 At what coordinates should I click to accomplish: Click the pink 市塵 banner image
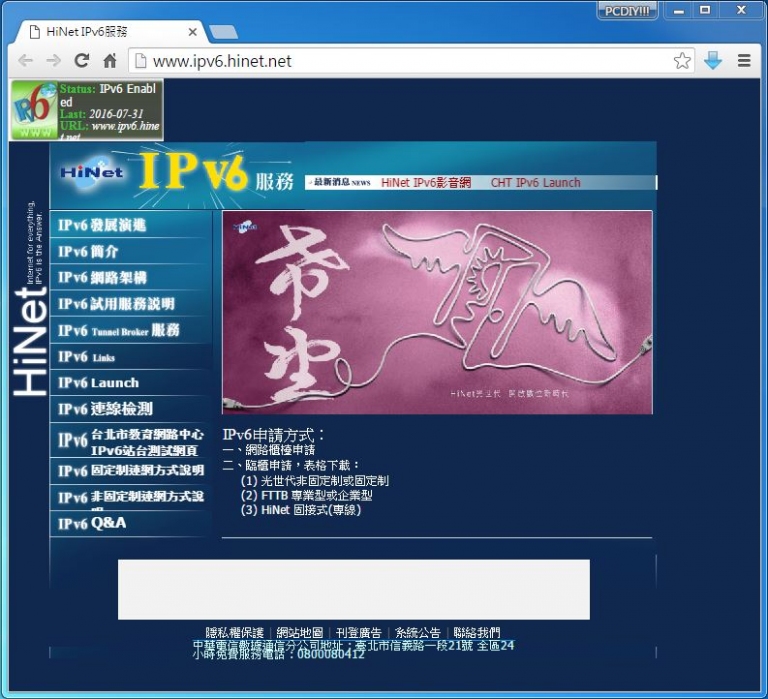click(x=437, y=313)
